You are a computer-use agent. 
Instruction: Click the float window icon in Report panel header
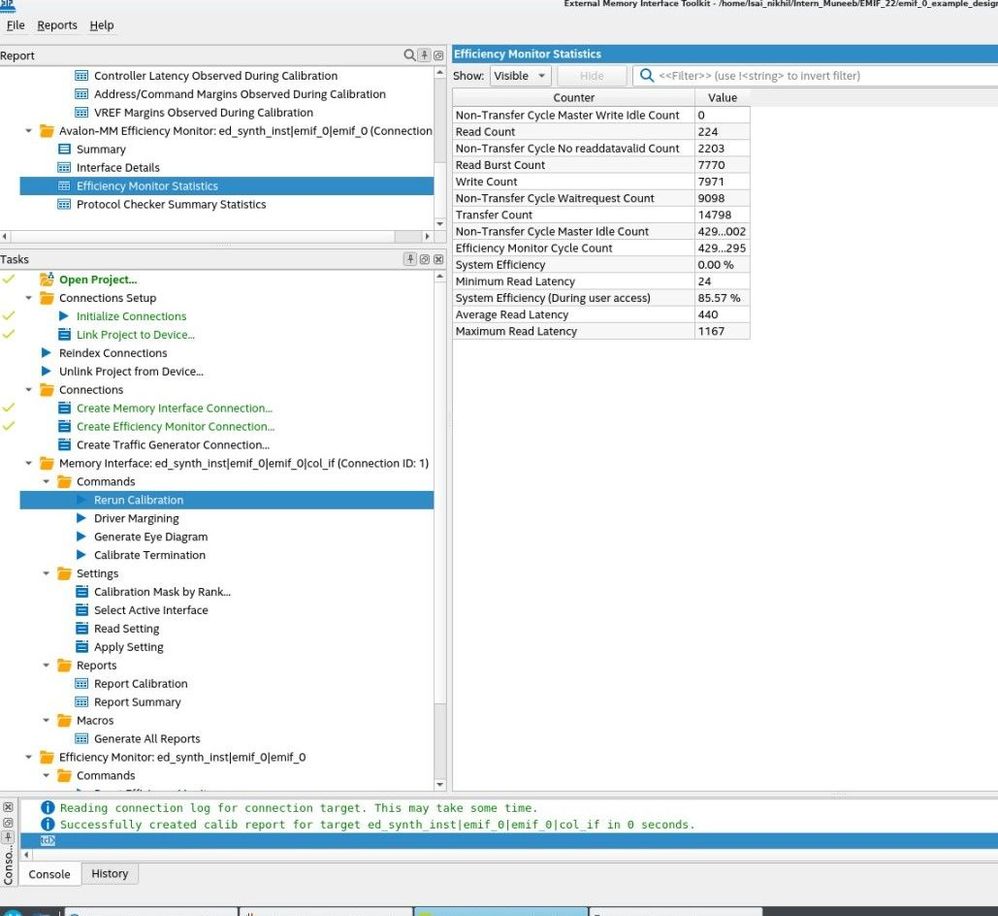pyautogui.click(x=439, y=55)
